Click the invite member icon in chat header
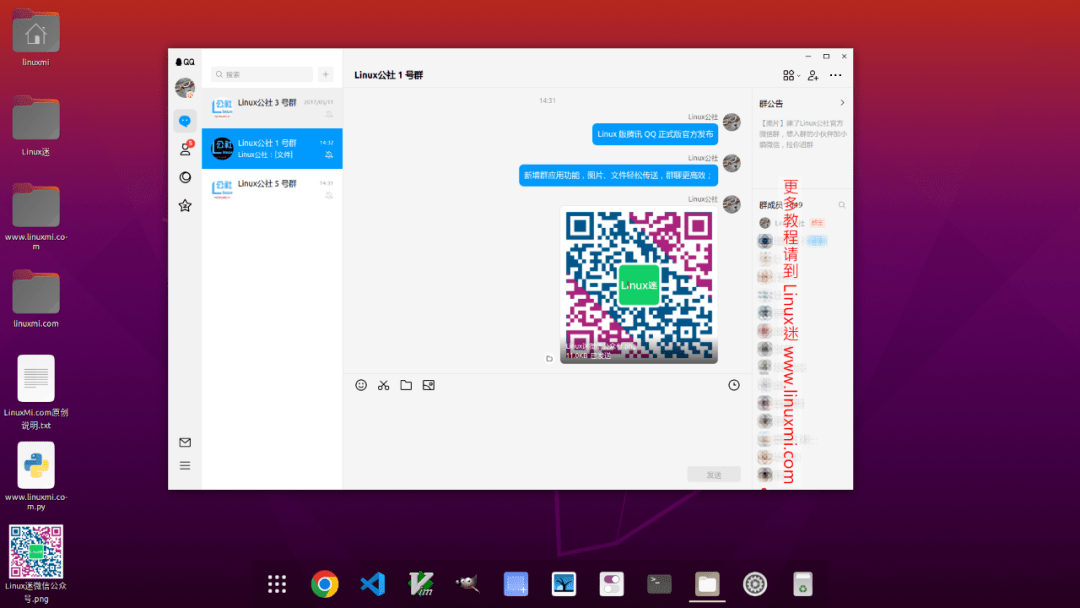1080x608 pixels. pyautogui.click(x=813, y=75)
